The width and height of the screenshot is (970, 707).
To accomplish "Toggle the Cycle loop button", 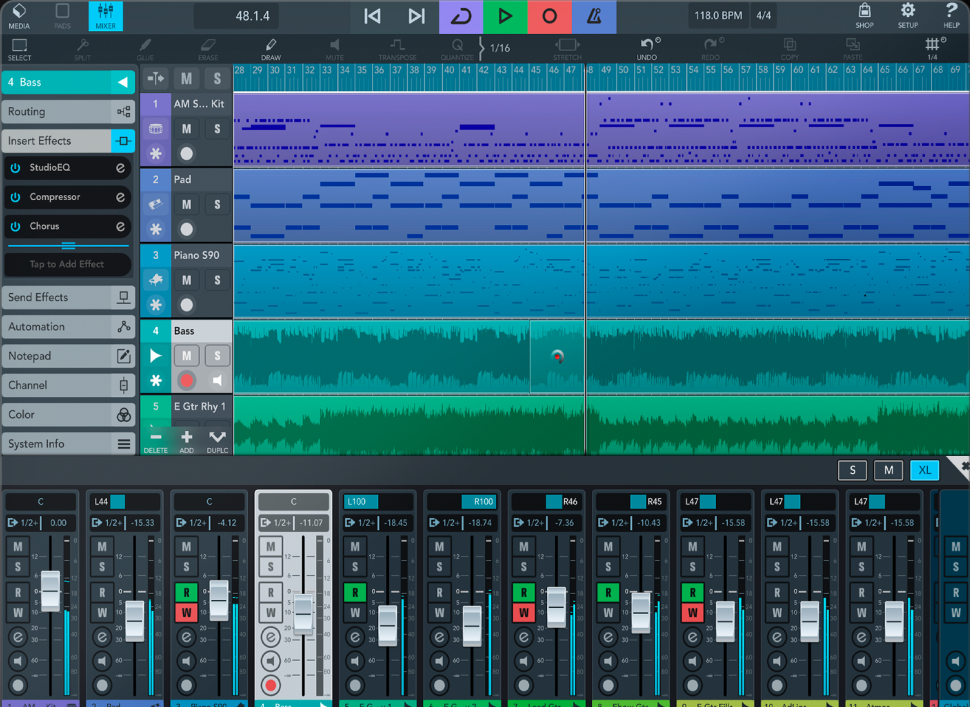I will [x=461, y=16].
